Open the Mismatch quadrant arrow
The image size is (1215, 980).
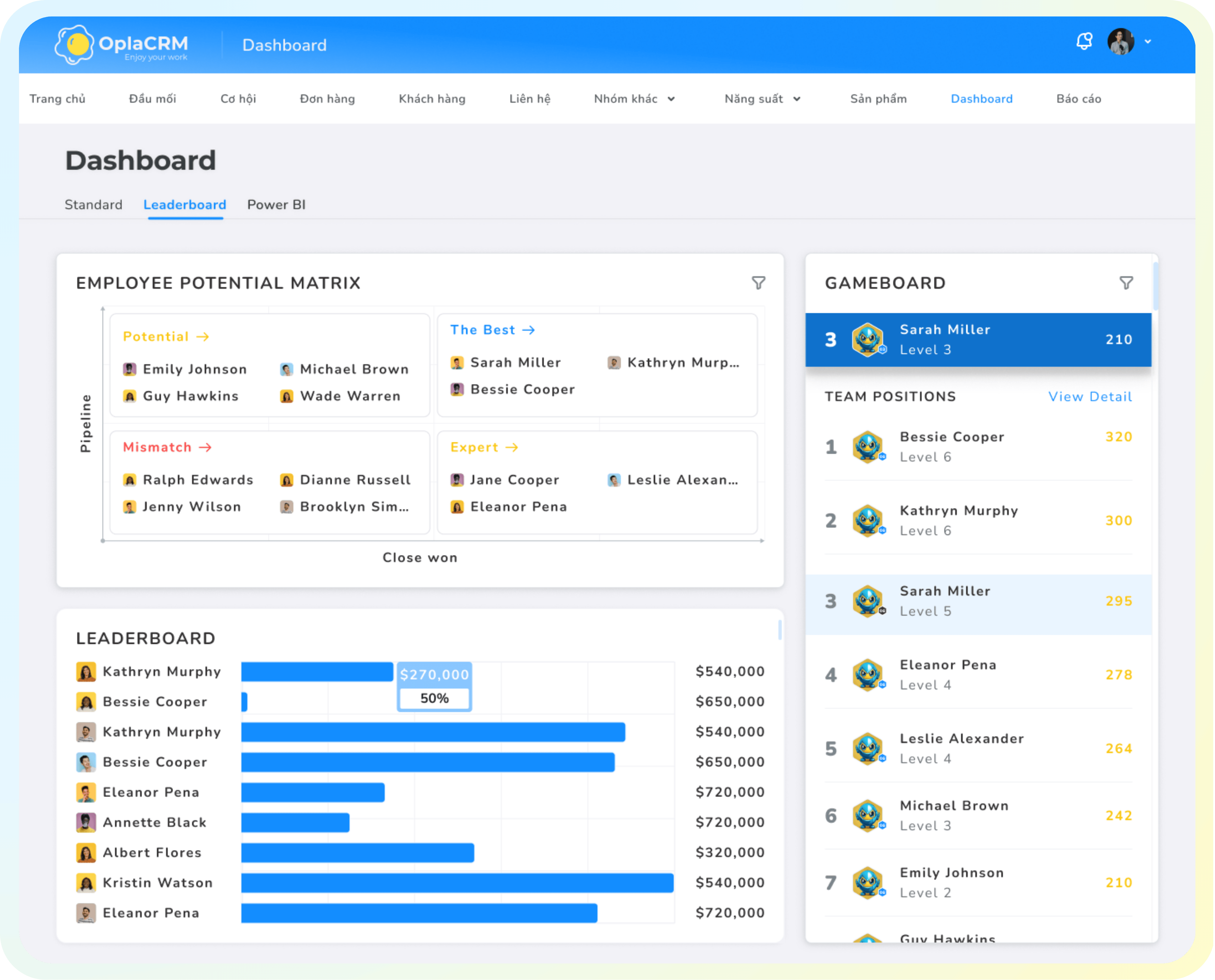tap(206, 448)
